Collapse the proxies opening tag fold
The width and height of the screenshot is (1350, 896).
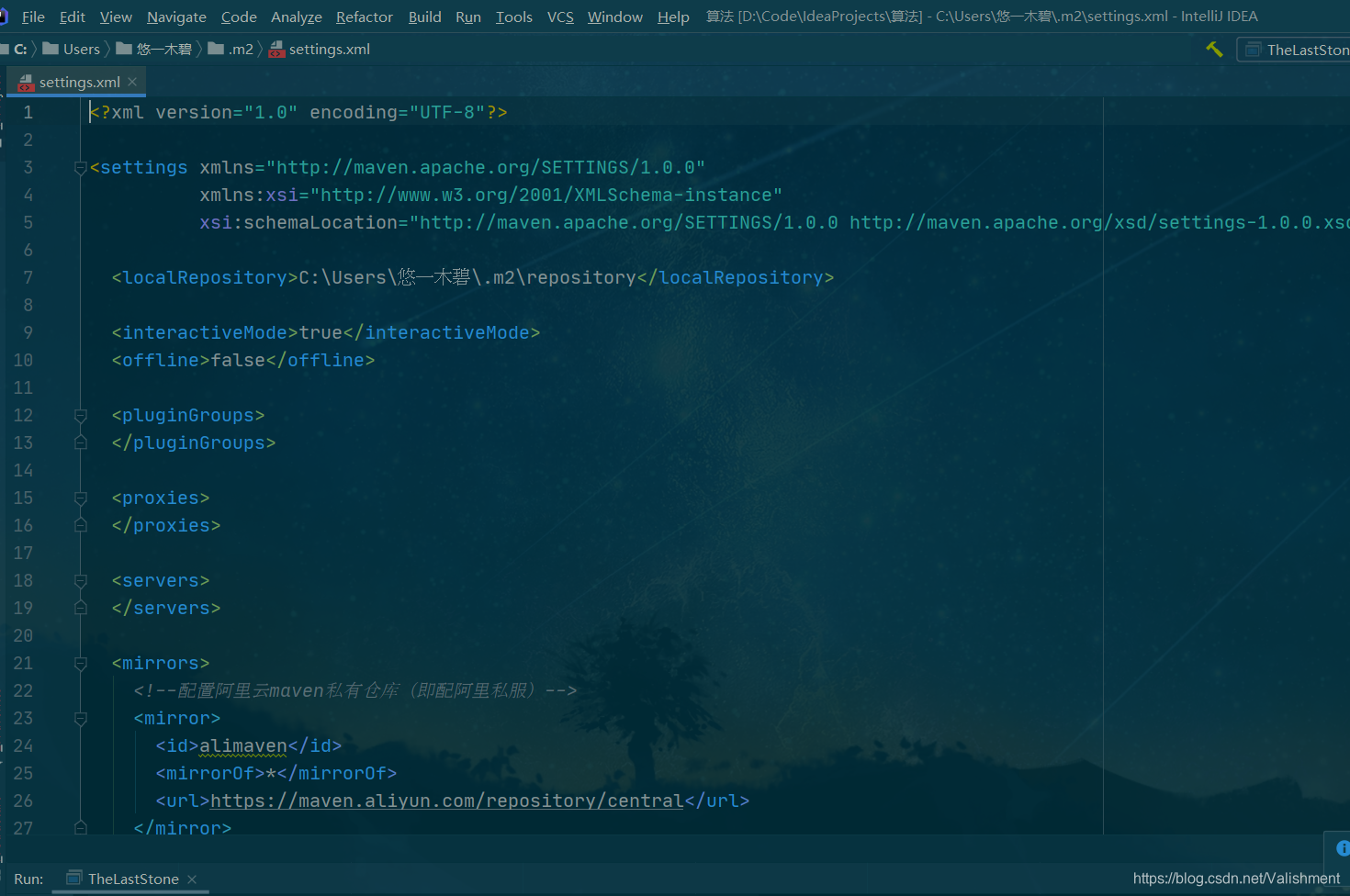click(x=81, y=498)
